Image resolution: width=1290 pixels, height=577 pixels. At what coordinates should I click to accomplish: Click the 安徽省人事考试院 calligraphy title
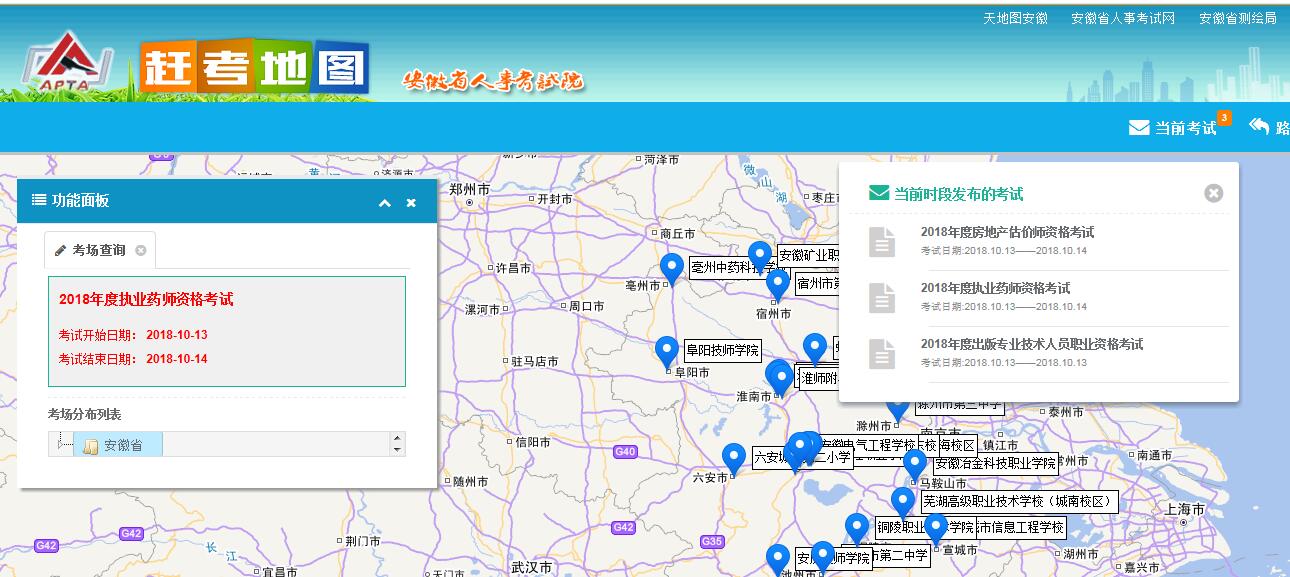coord(492,80)
